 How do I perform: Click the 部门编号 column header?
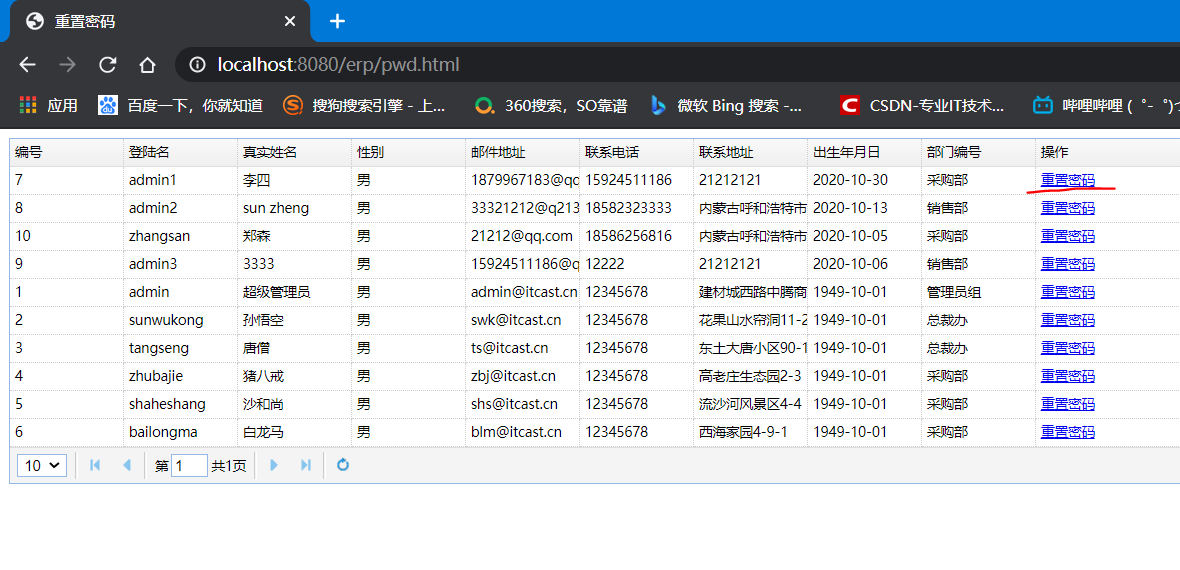[978, 152]
